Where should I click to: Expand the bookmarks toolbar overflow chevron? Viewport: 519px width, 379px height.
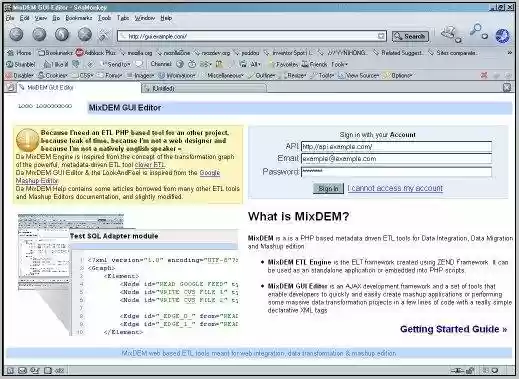509,53
